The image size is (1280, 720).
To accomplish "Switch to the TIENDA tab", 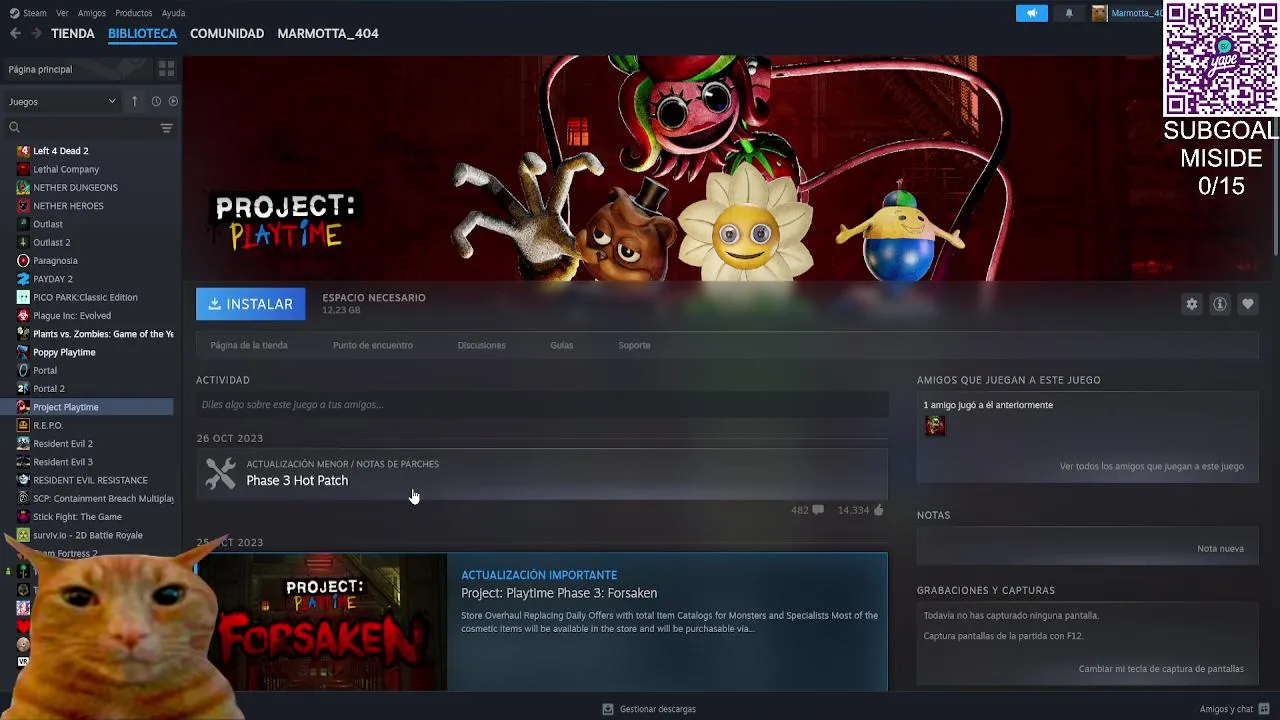I will coord(73,33).
